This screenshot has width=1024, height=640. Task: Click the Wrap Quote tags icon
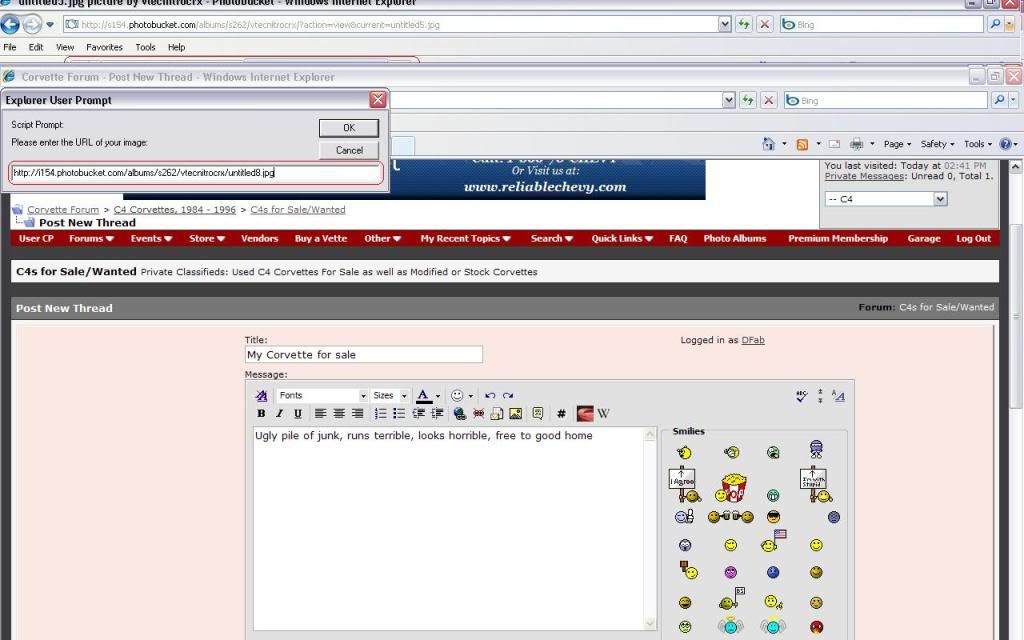point(538,413)
